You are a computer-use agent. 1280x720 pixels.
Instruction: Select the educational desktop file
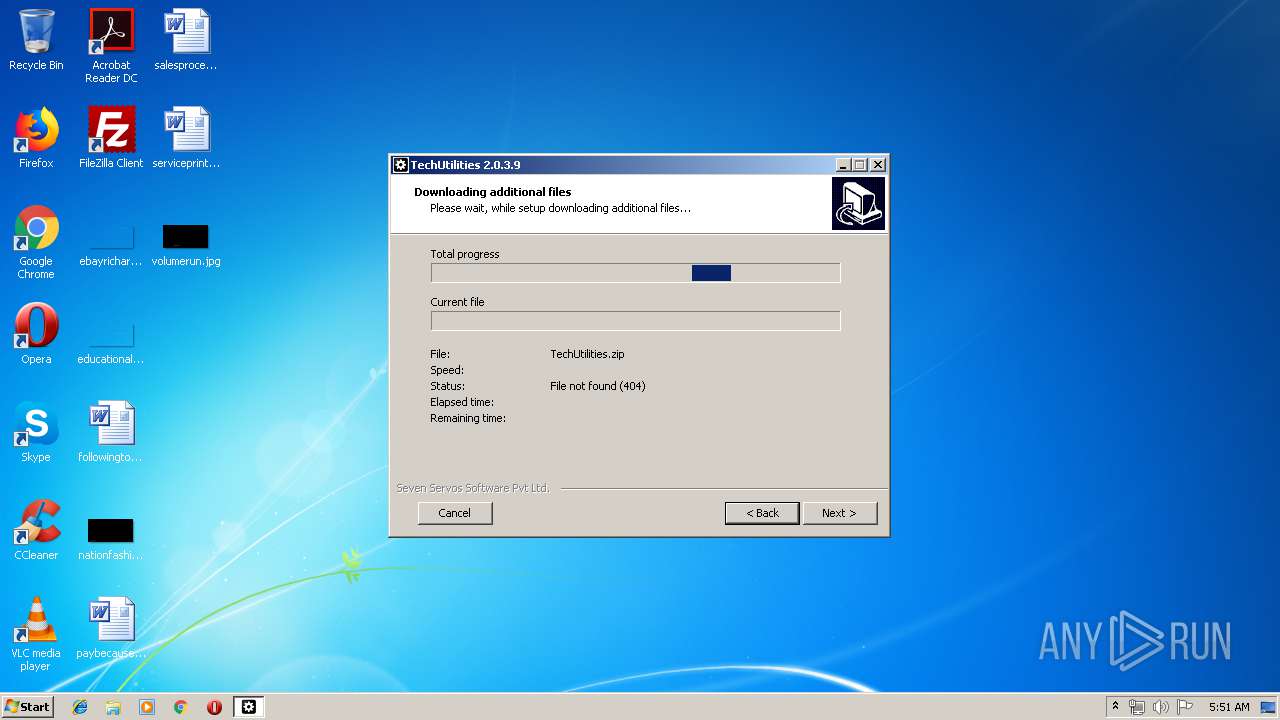[111, 340]
